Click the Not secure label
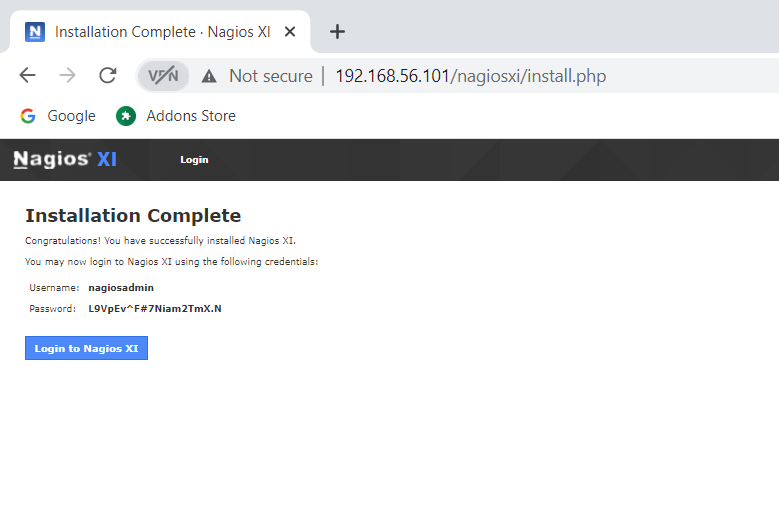This screenshot has height=518, width=779. click(x=271, y=76)
